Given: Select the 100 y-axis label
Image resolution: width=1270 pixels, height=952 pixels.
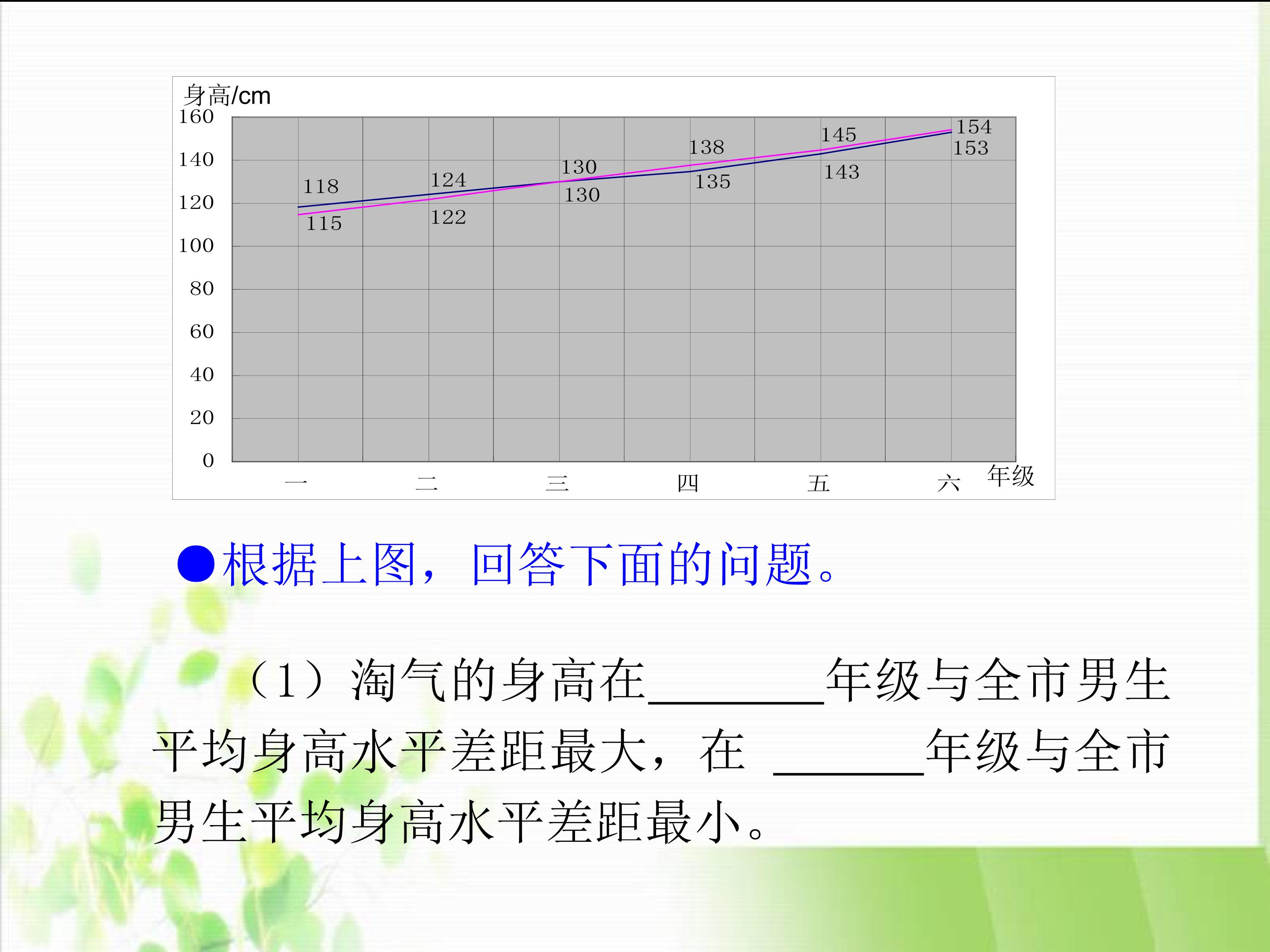Looking at the screenshot, I should point(196,245).
